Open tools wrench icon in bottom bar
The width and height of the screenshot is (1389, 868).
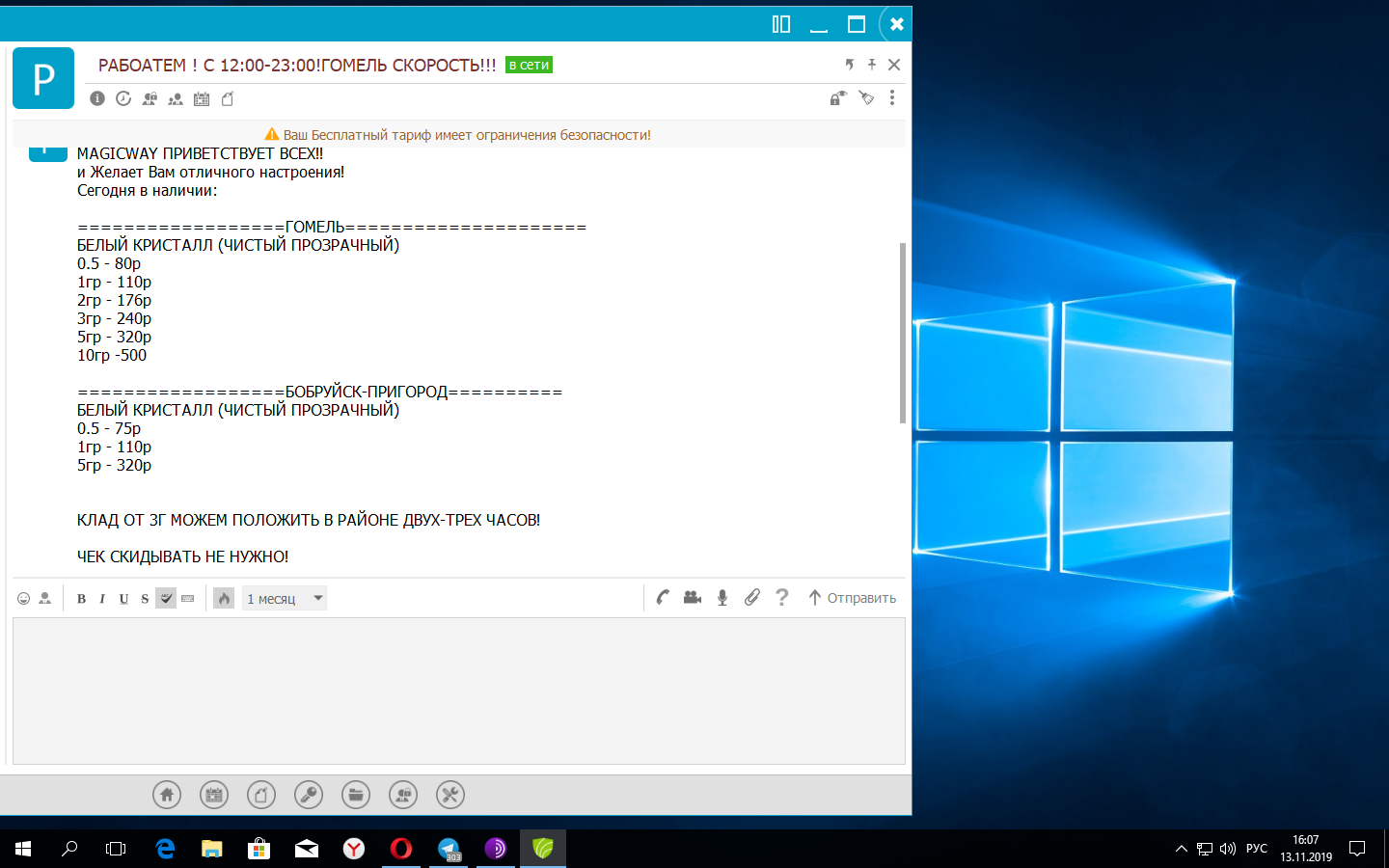click(450, 795)
